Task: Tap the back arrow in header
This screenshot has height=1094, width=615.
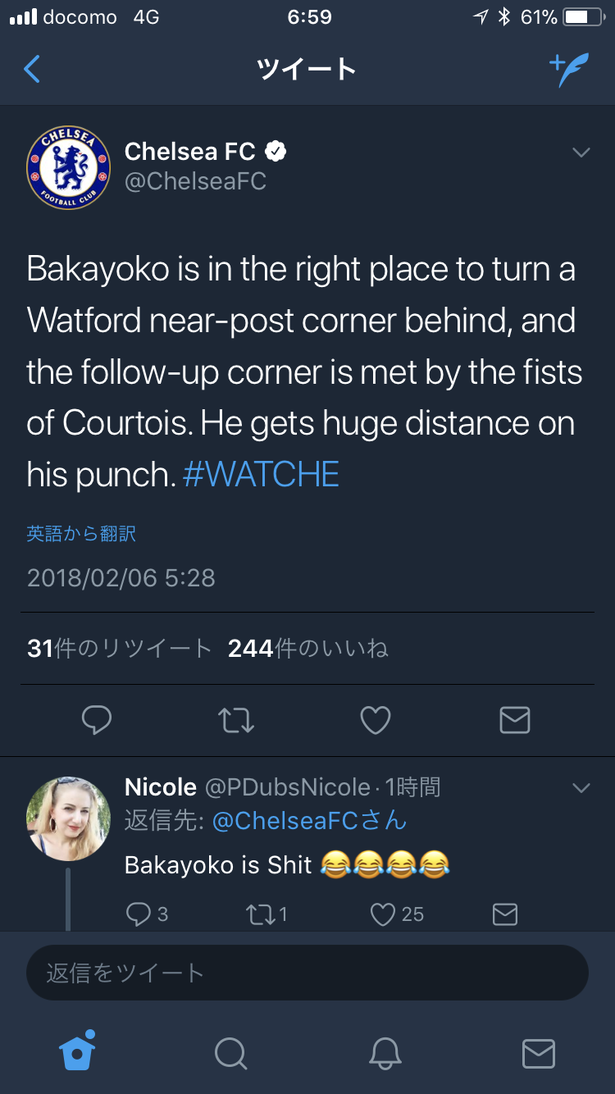Action: (x=32, y=69)
